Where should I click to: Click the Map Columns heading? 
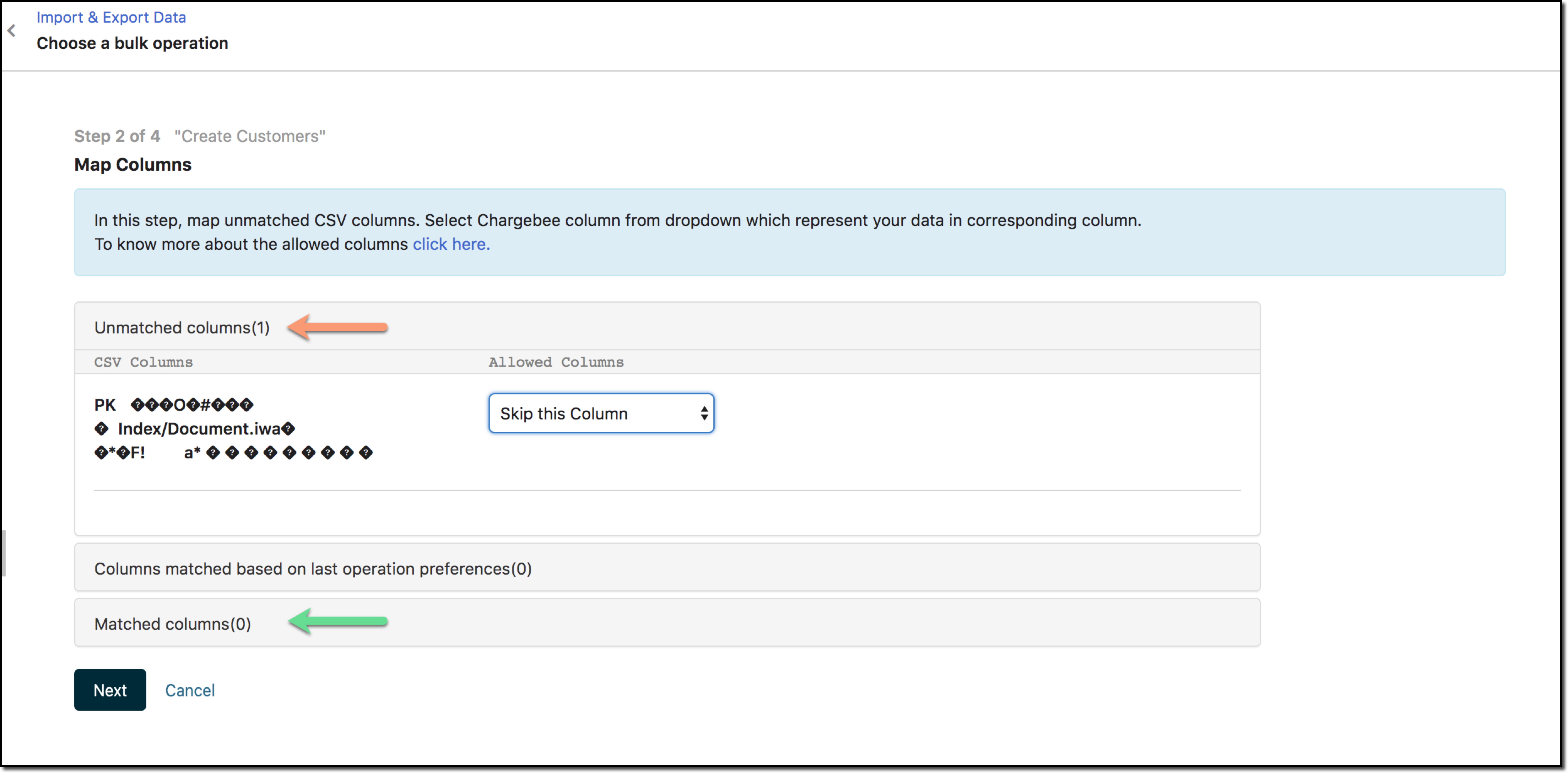coord(133,164)
